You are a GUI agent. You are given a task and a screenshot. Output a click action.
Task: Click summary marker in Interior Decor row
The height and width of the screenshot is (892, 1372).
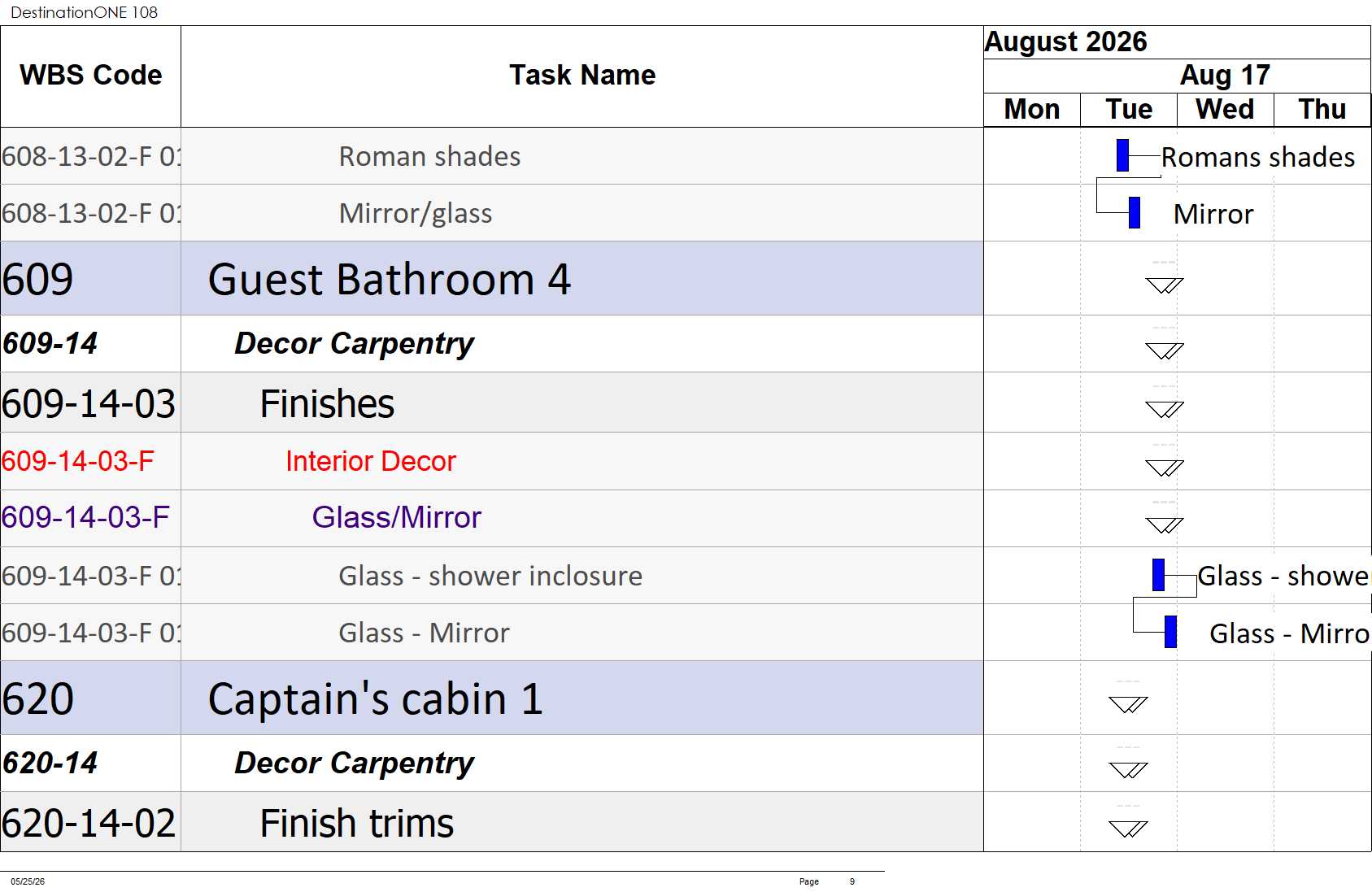click(x=1164, y=468)
